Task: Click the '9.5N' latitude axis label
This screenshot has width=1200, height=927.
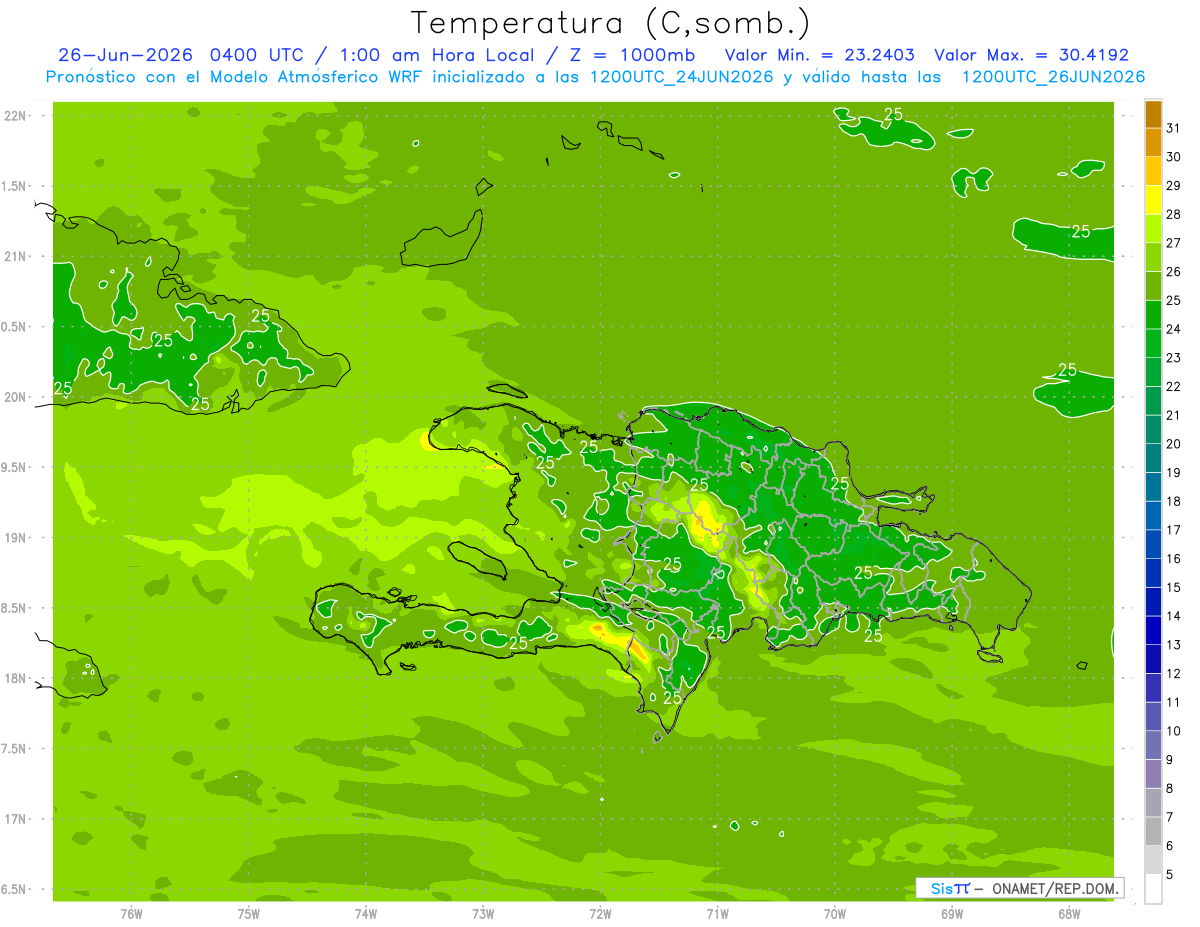Action: (15, 467)
